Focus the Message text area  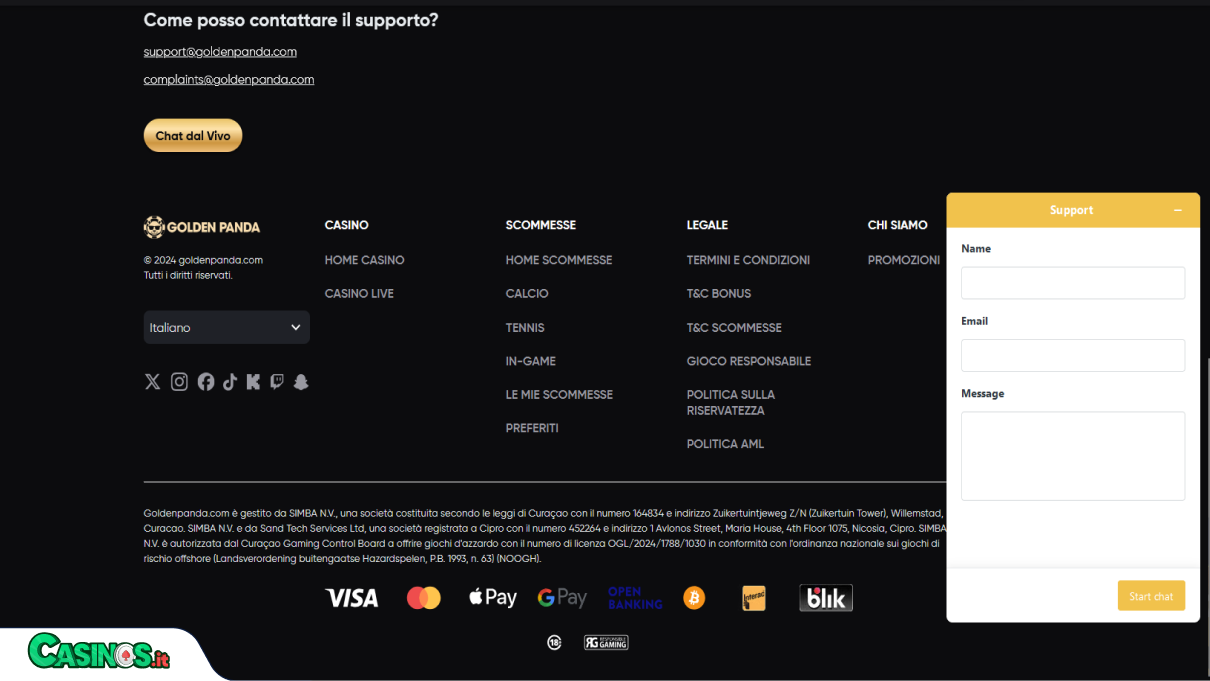1073,456
